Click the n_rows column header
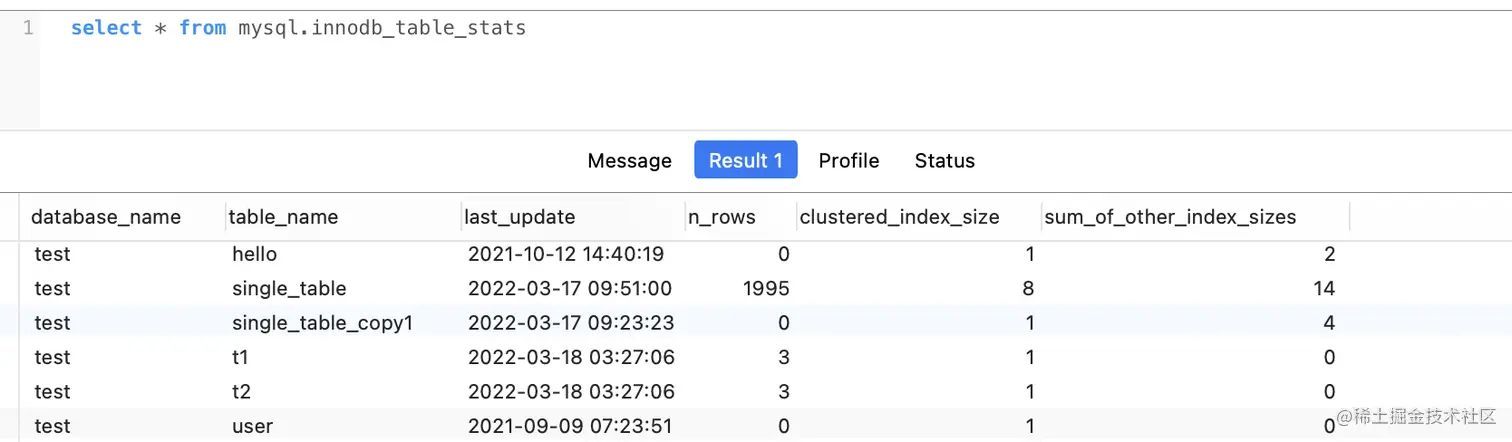 point(721,217)
